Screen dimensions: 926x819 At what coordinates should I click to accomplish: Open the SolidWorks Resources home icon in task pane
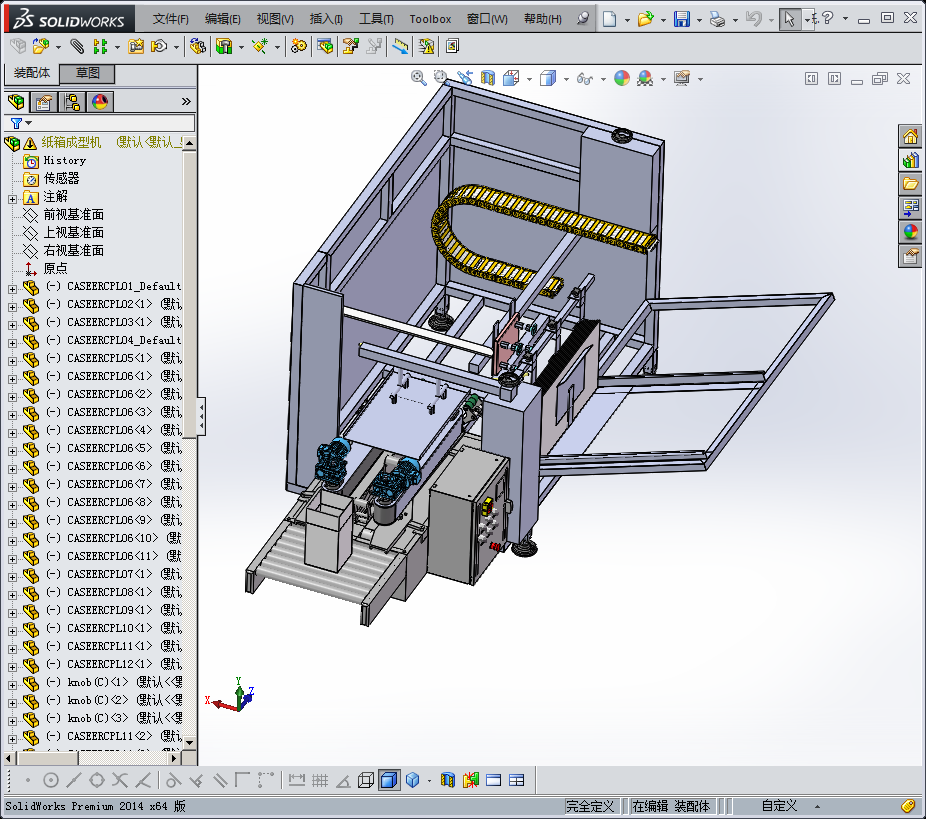911,136
